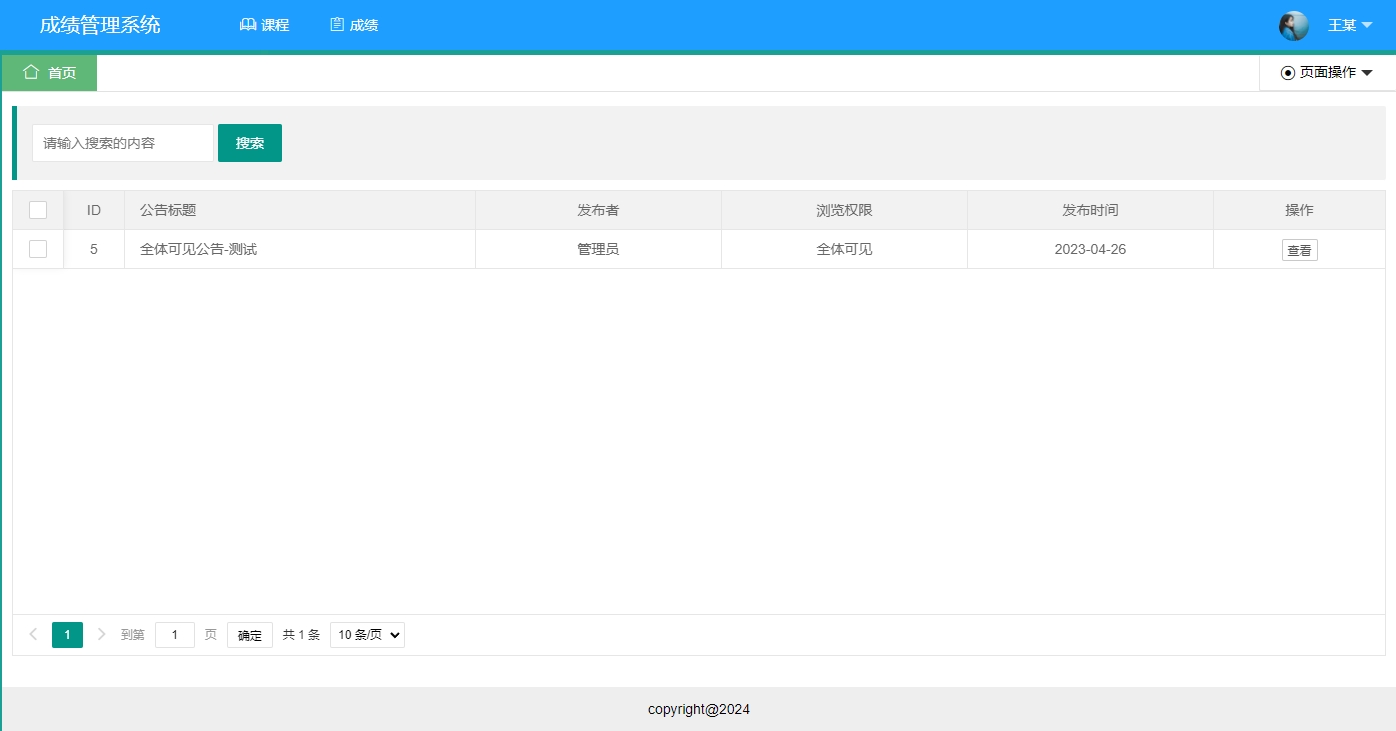Click the next page arrow in pagination
This screenshot has width=1396, height=731.
coord(101,634)
